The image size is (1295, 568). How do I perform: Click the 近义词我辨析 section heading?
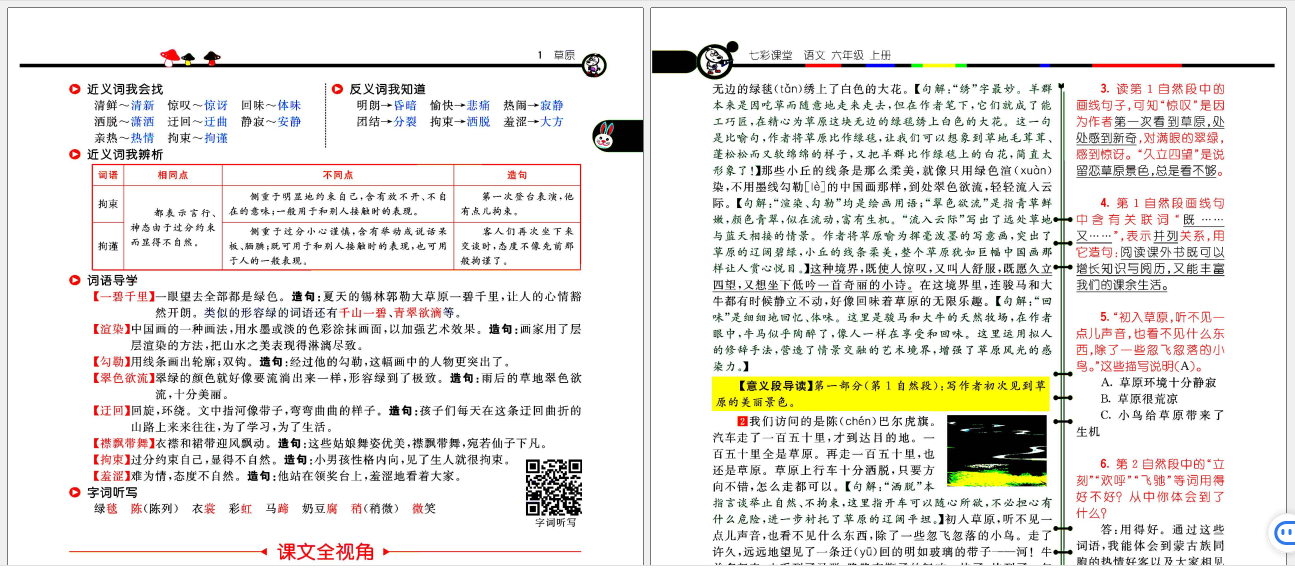click(124, 154)
